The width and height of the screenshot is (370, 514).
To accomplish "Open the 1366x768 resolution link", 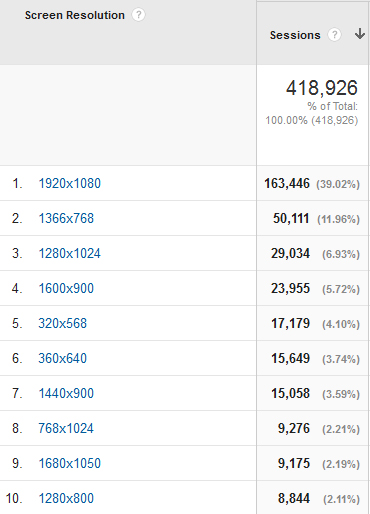I will click(66, 218).
